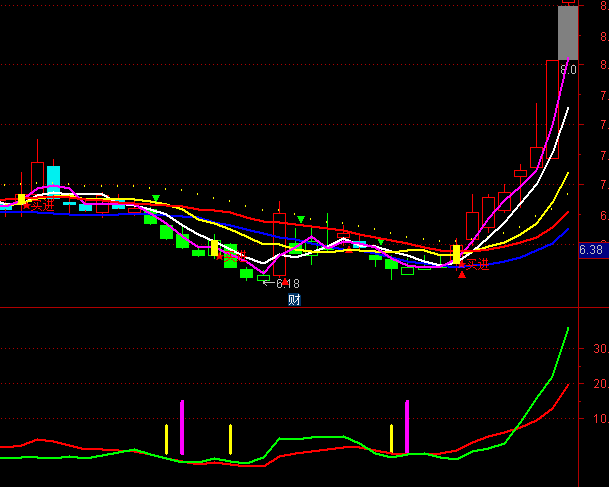
Task: Click the 8.0 price label near gray candle
Action: (x=568, y=70)
